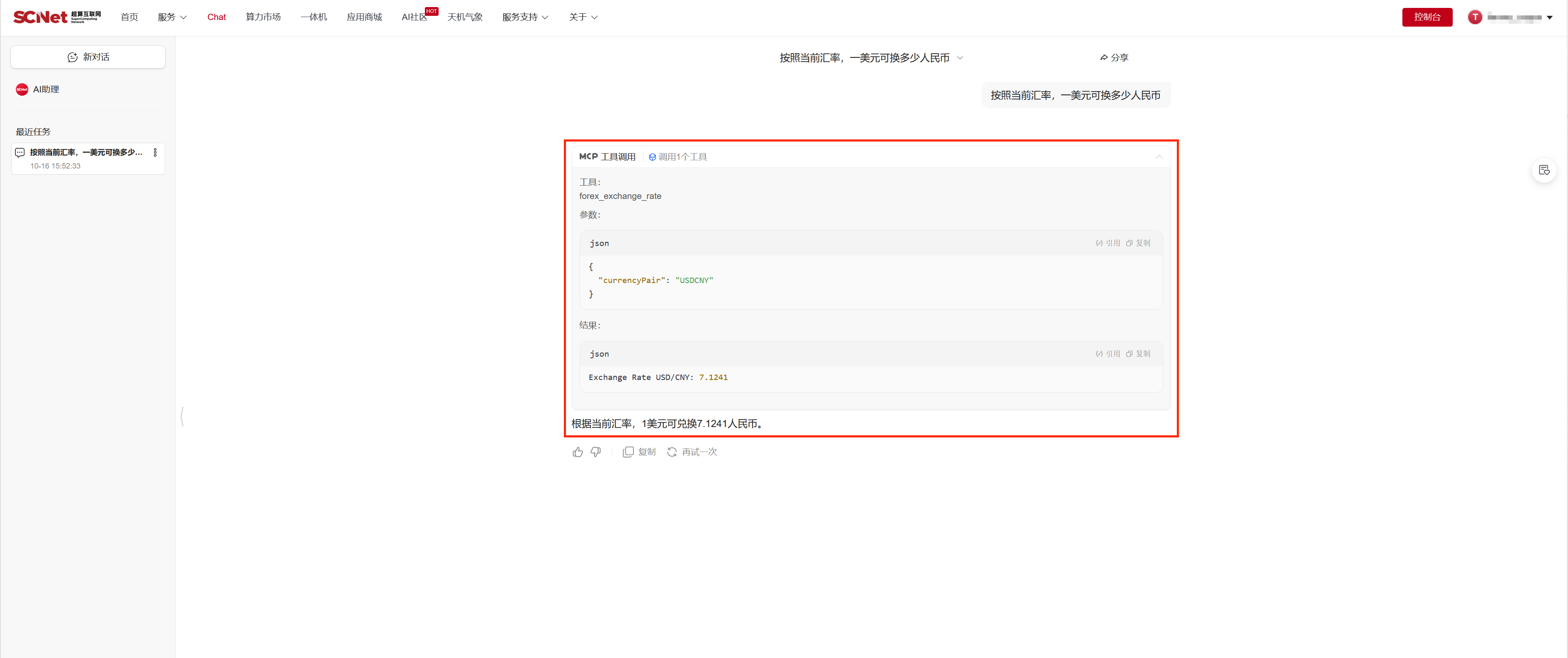This screenshot has height=658, width=1568.
Task: Click the 控制台 console button
Action: [x=1427, y=17]
